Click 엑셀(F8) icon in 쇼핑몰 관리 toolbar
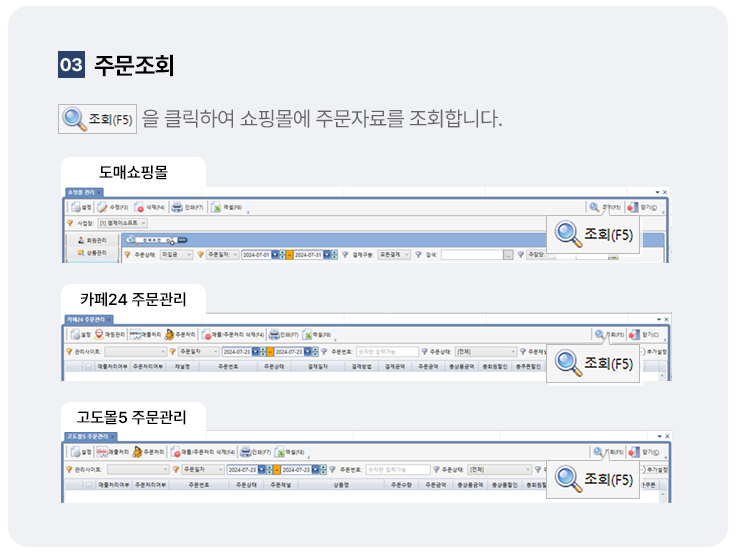This screenshot has width=737, height=557. [216, 207]
